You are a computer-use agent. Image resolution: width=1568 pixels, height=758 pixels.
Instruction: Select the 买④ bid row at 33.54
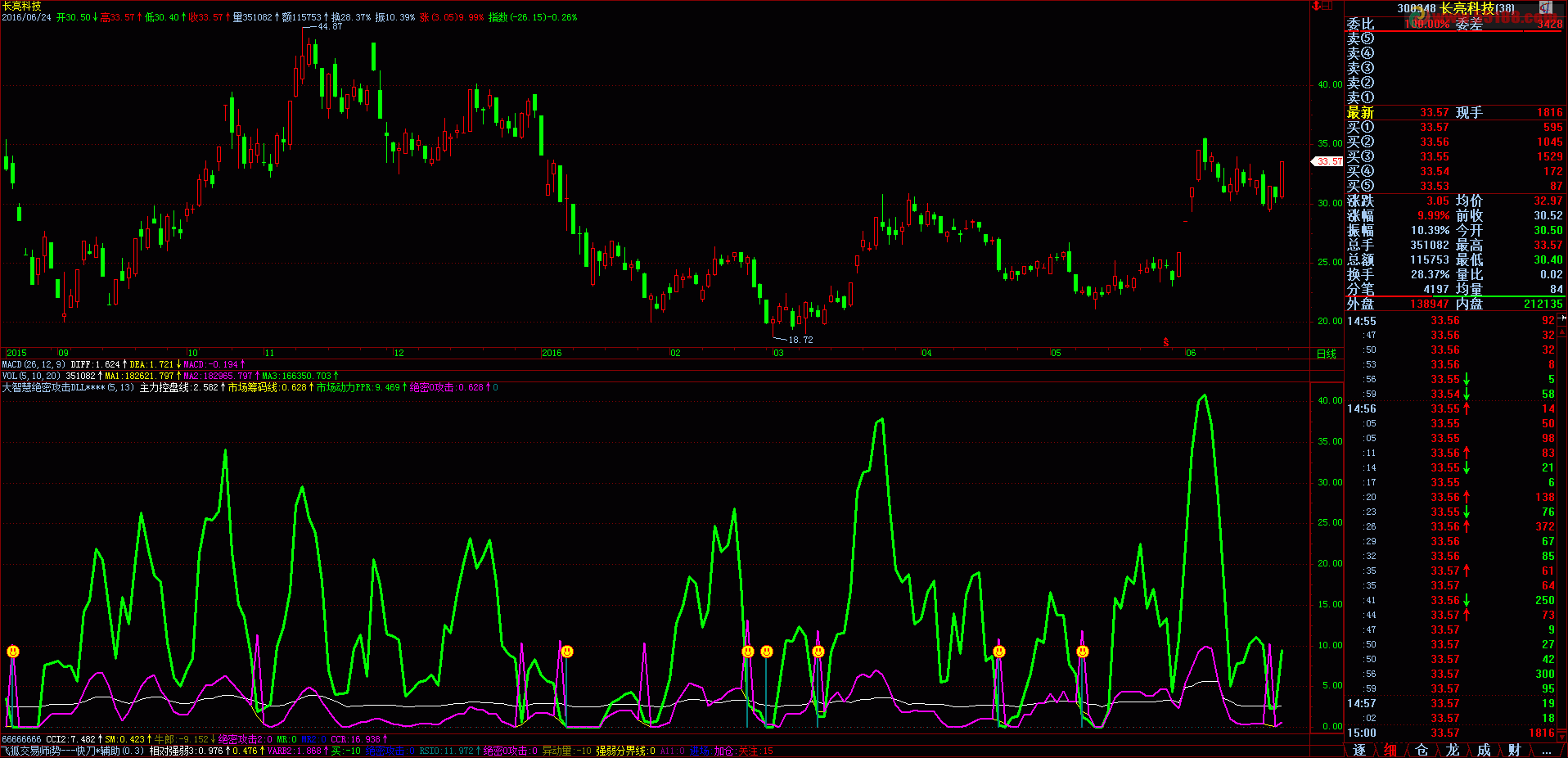pos(1455,171)
